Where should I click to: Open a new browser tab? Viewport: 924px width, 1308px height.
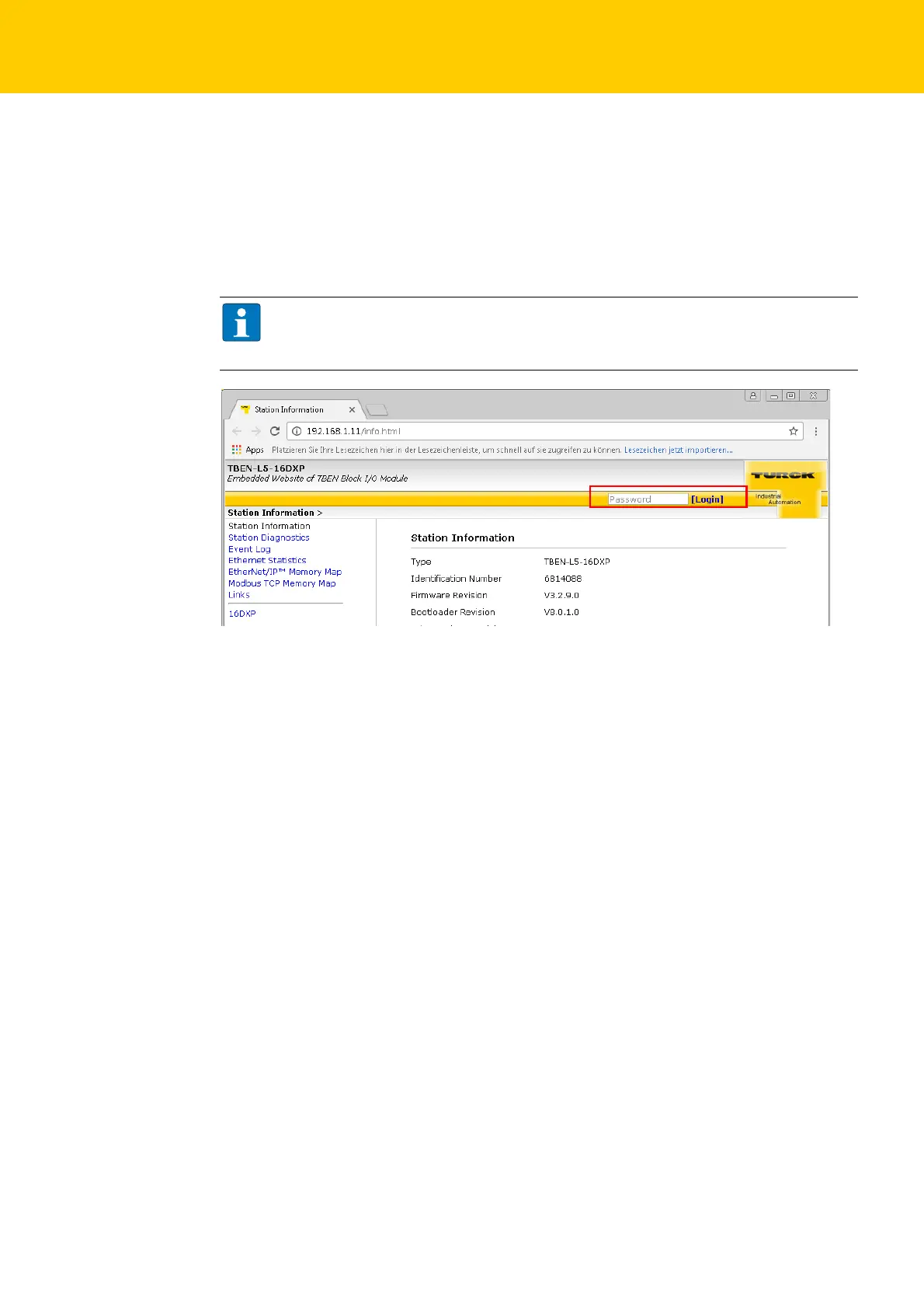(x=377, y=409)
